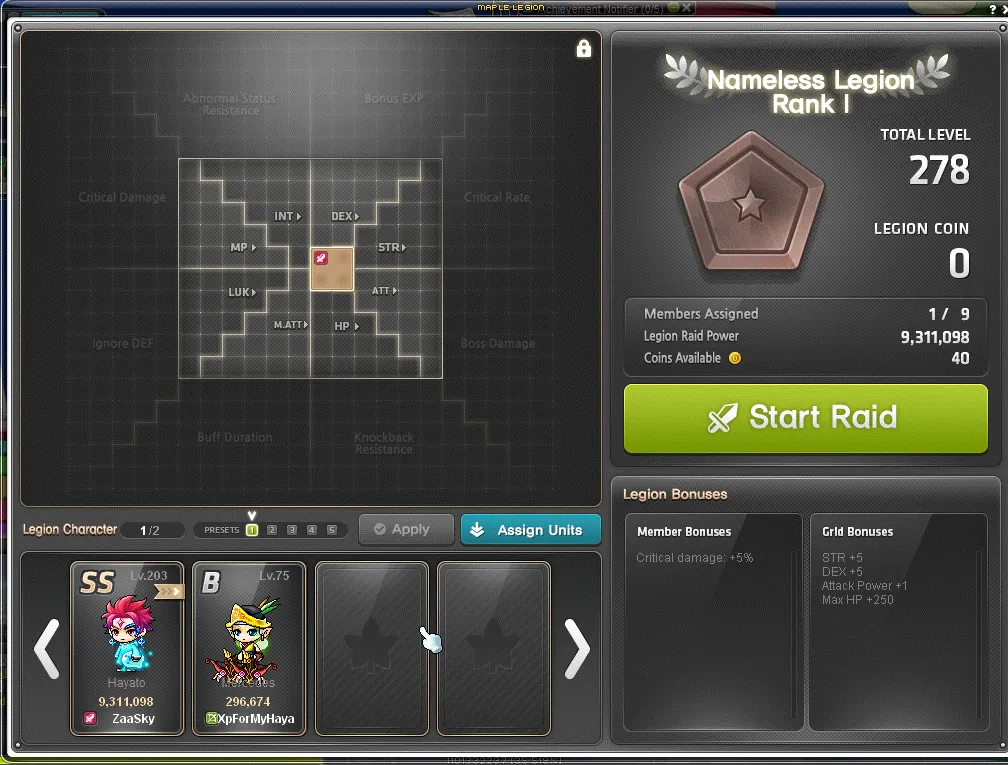
Task: Show next Legion character cards
Action: point(577,649)
